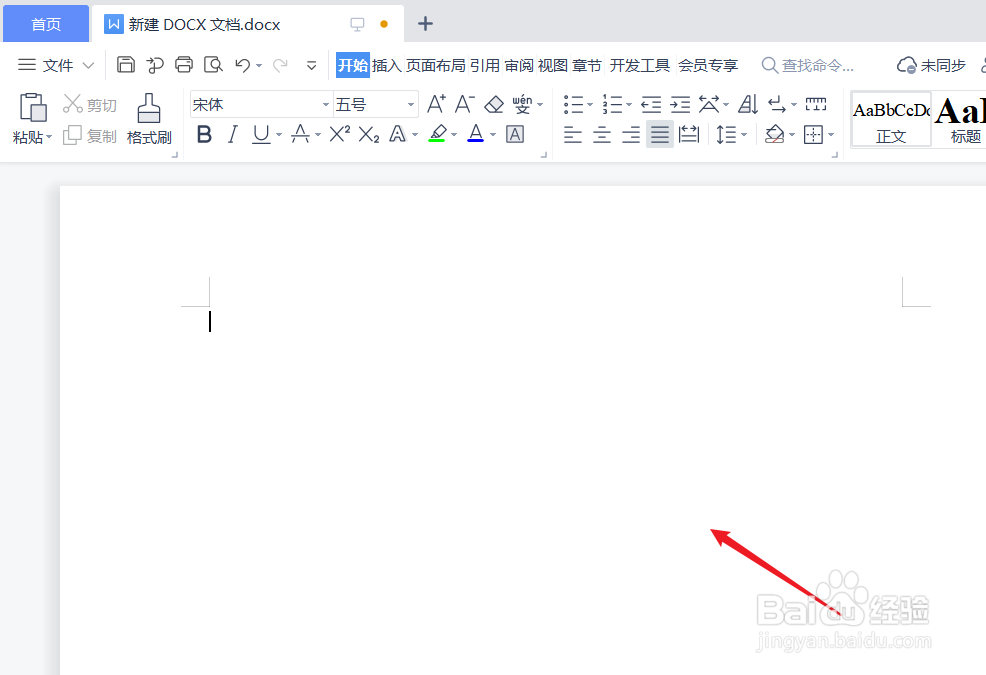The height and width of the screenshot is (675, 986).
Task: Expand customize quick access toolbar arrow
Action: (x=311, y=65)
